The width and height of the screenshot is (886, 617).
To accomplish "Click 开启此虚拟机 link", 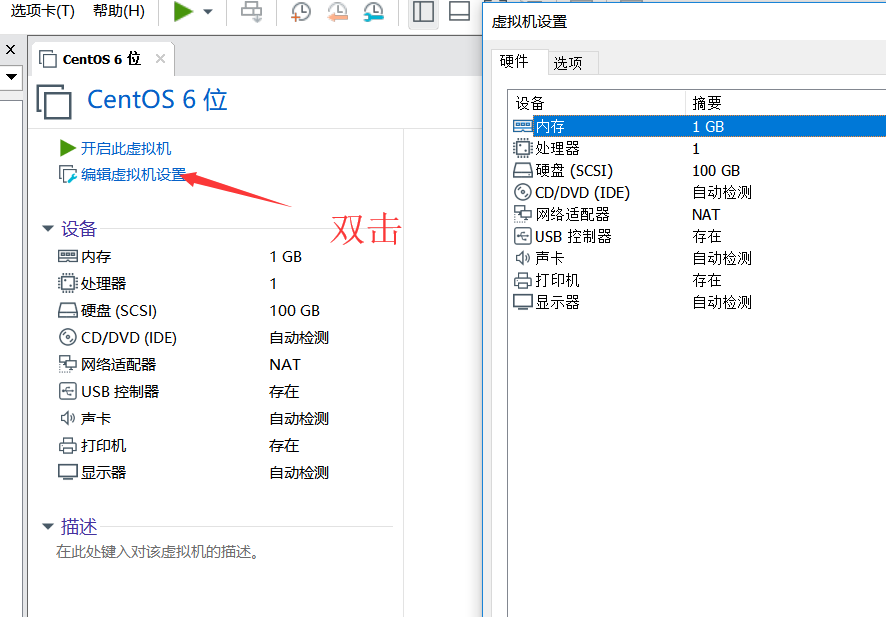I will (125, 149).
